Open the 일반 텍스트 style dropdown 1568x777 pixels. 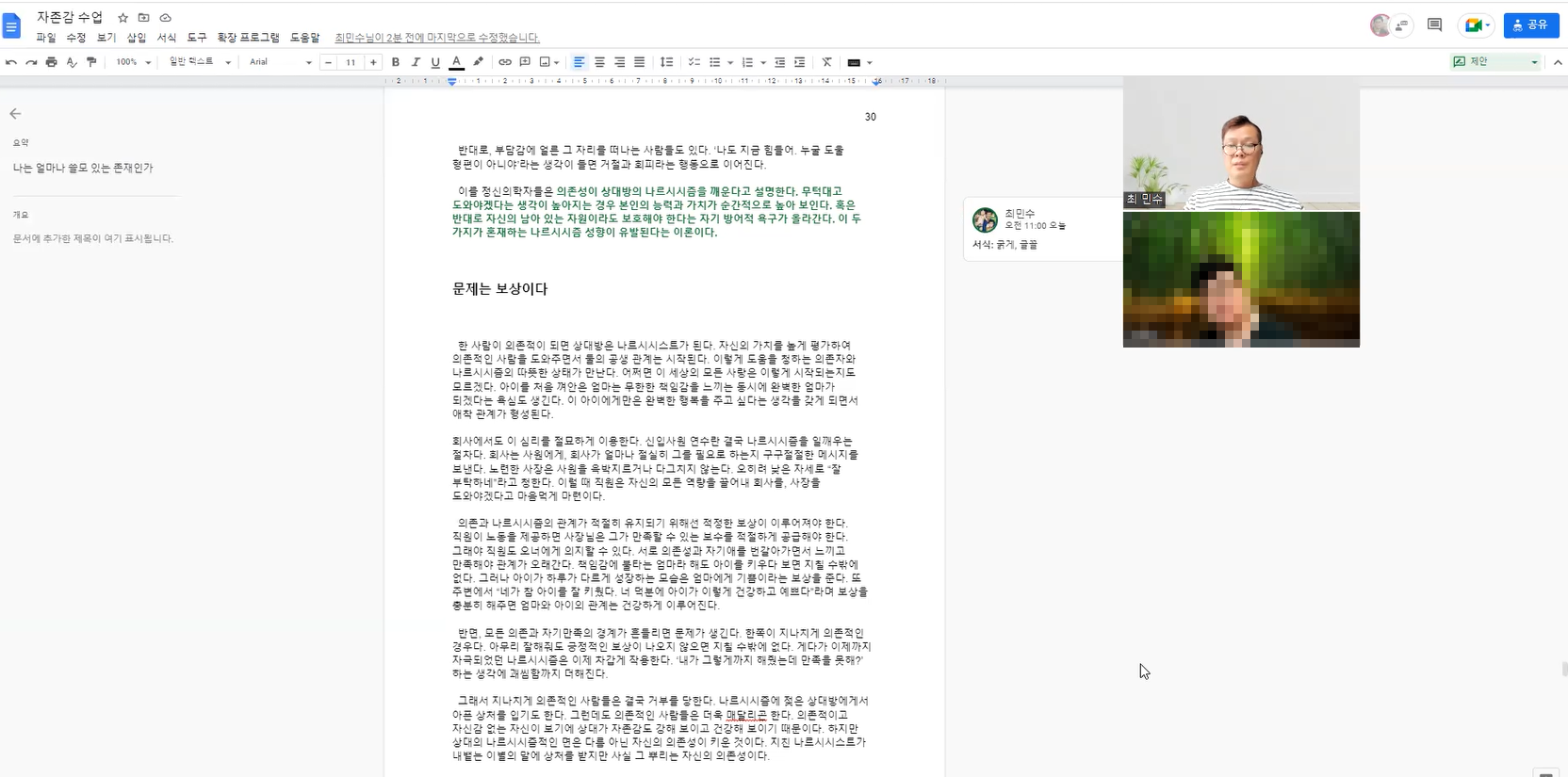200,62
